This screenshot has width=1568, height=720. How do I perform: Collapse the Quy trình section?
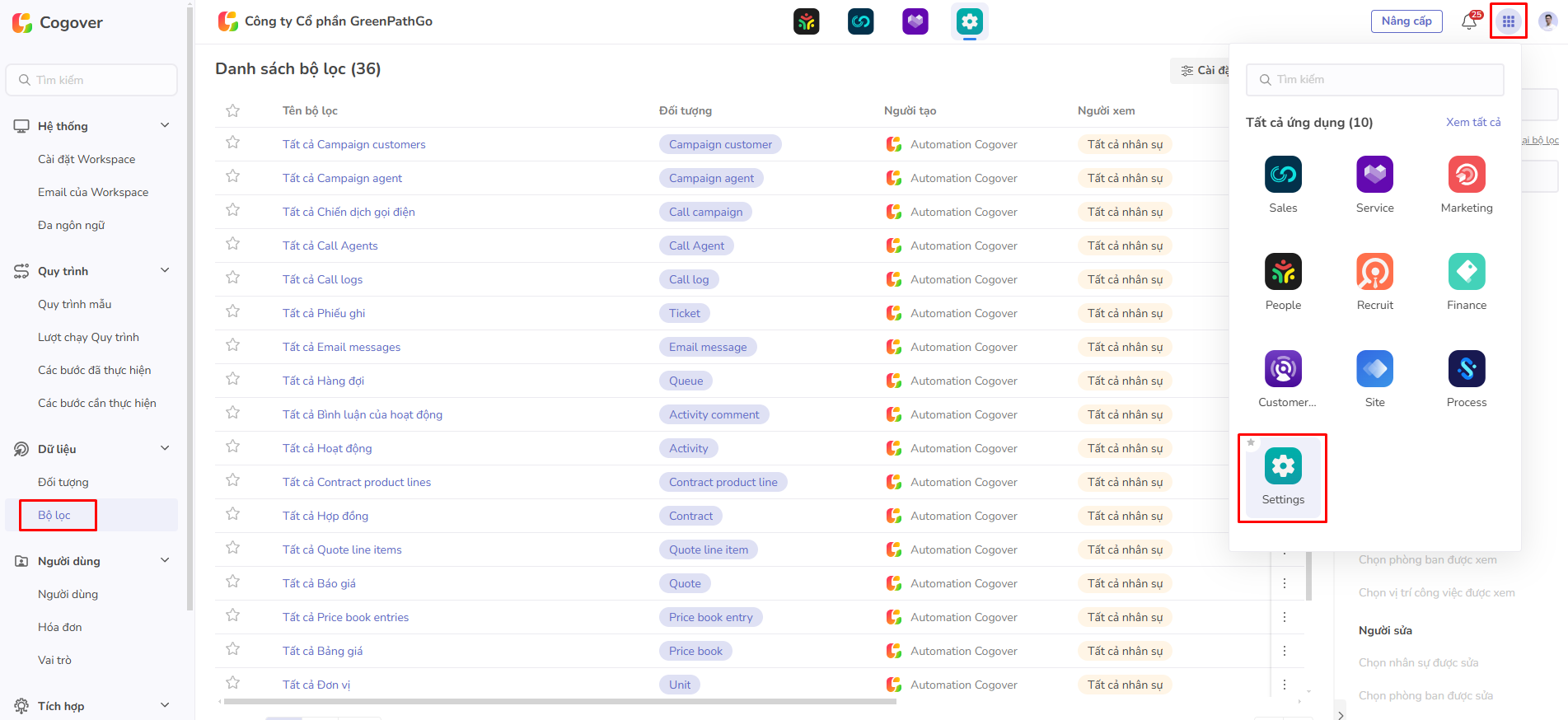click(165, 270)
